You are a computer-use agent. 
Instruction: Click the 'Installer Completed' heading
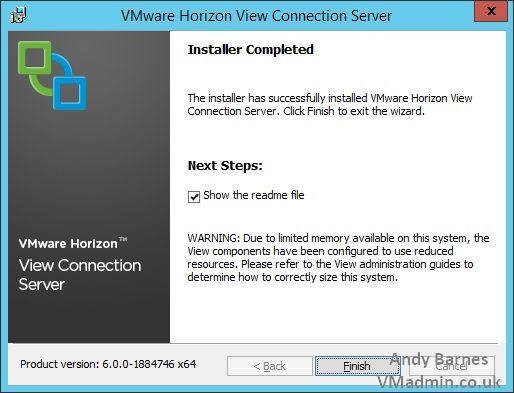(251, 50)
